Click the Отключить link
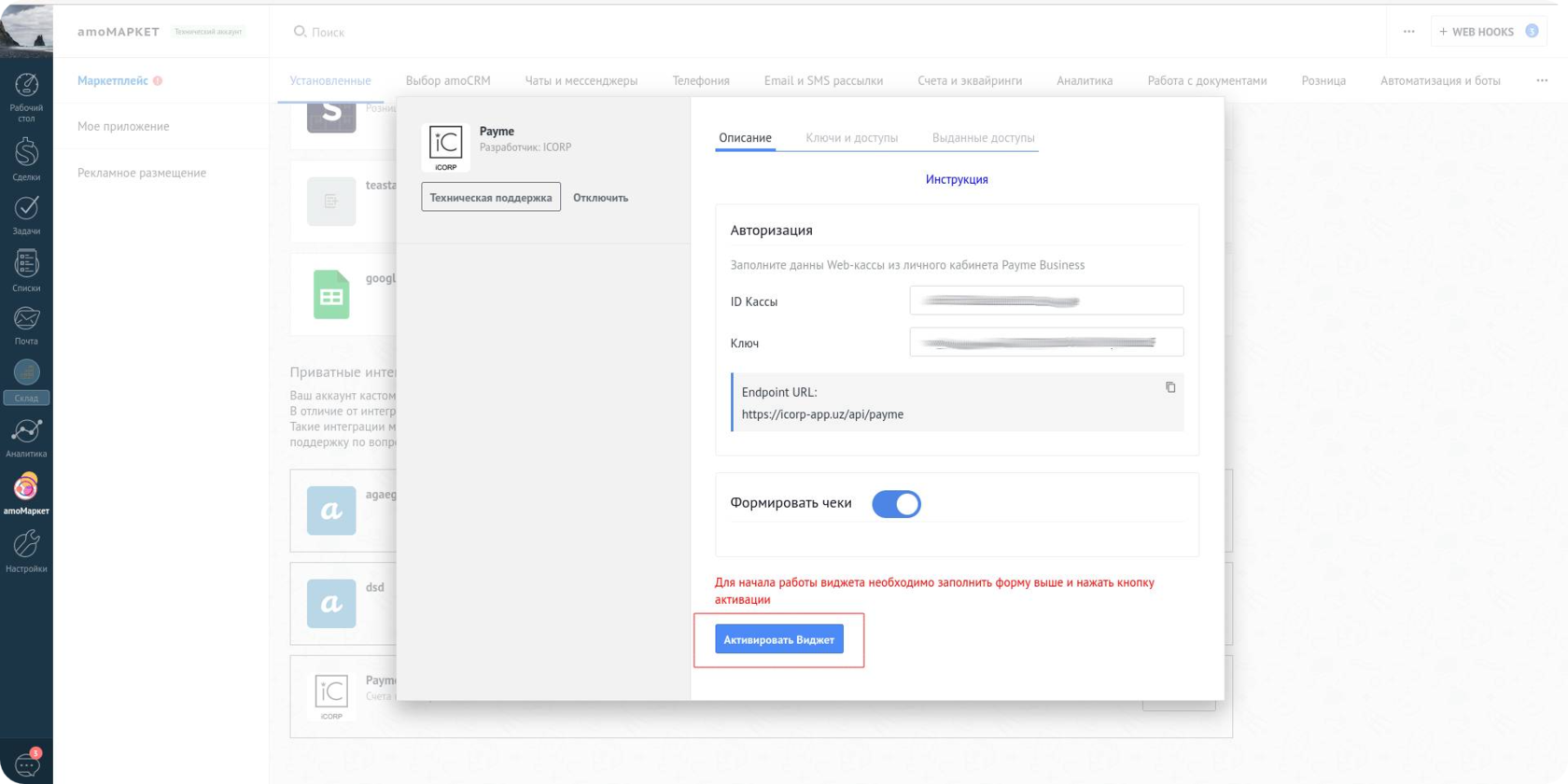 (600, 198)
